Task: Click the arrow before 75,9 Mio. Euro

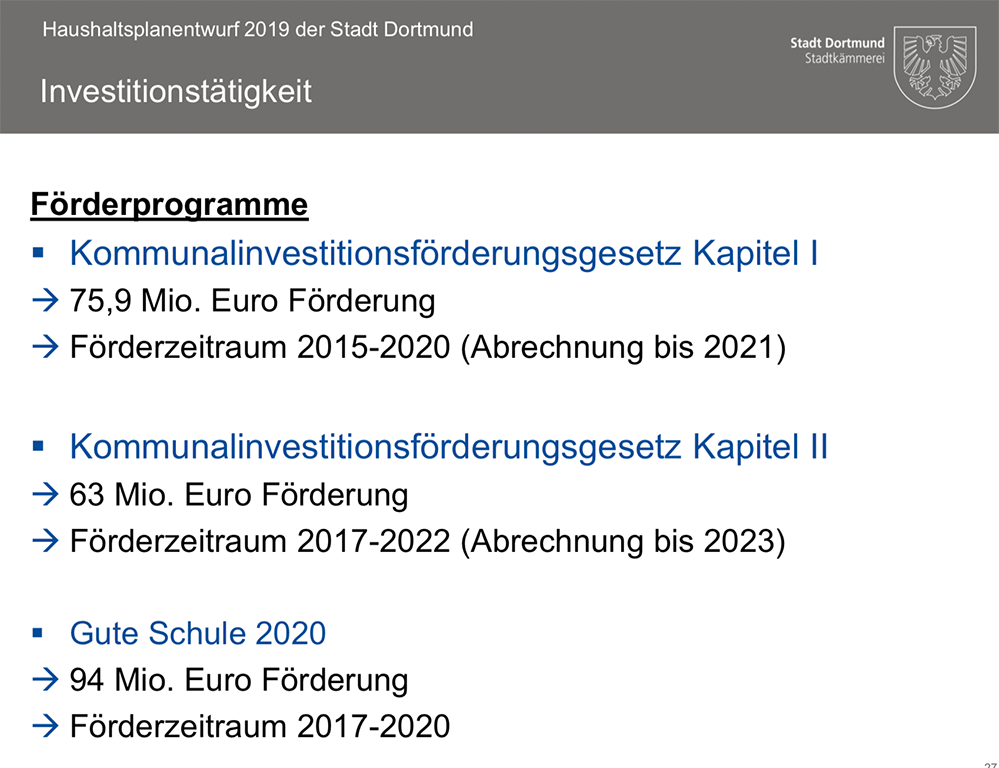Action: (46, 301)
